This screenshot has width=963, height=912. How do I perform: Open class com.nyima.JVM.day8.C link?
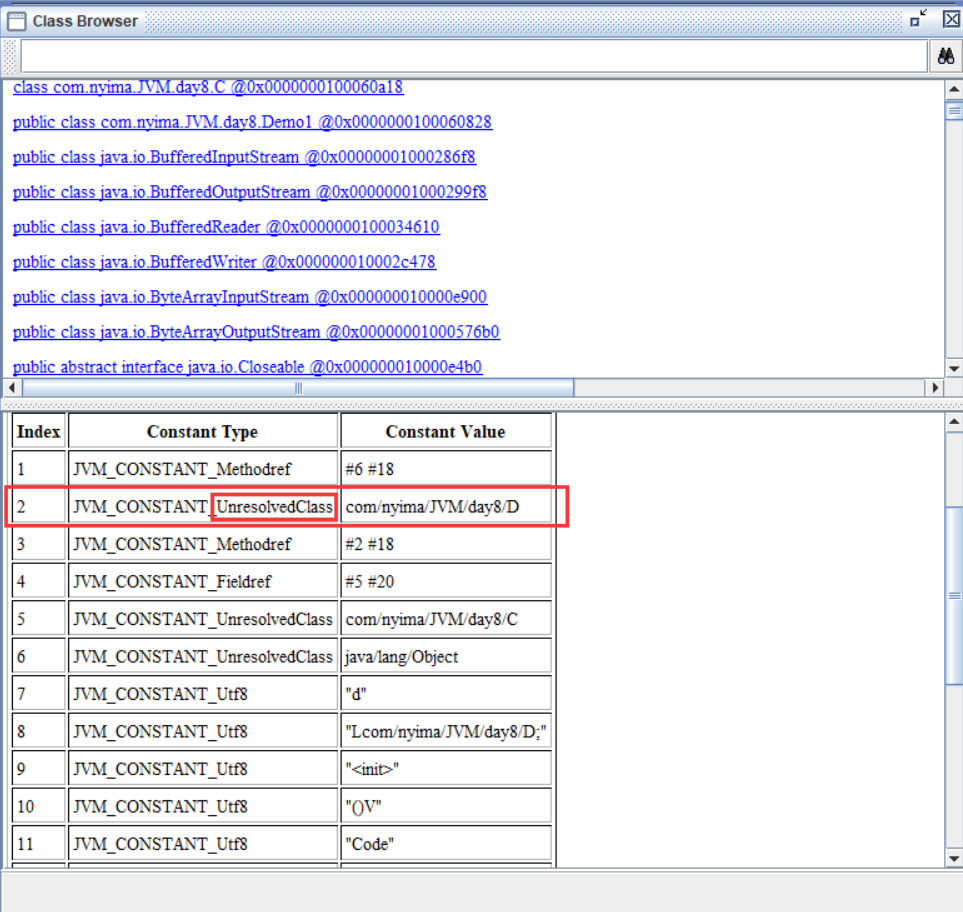coord(208,87)
